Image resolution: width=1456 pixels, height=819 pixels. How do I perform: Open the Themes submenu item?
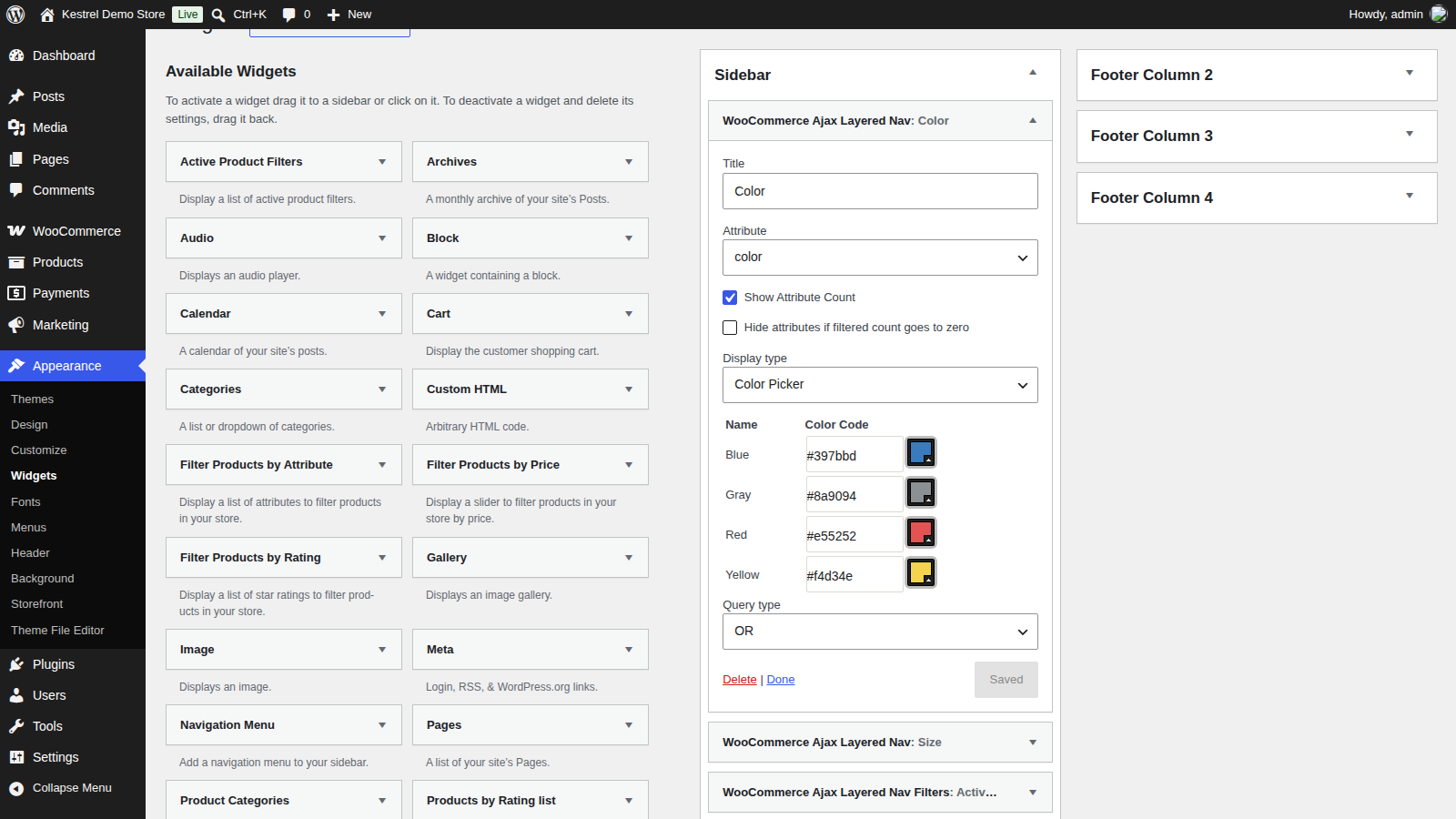(32, 399)
